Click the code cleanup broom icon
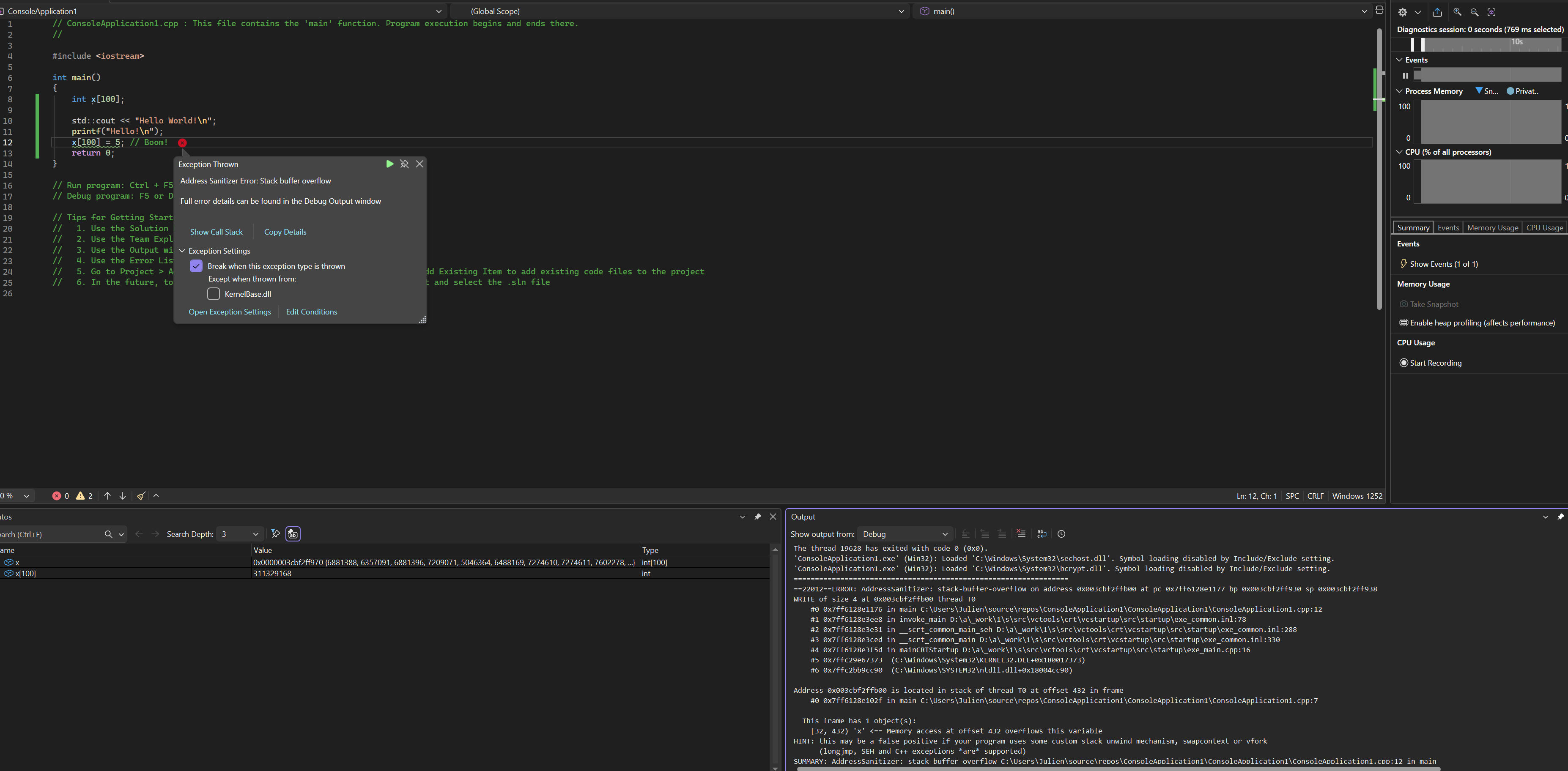 pos(141,496)
